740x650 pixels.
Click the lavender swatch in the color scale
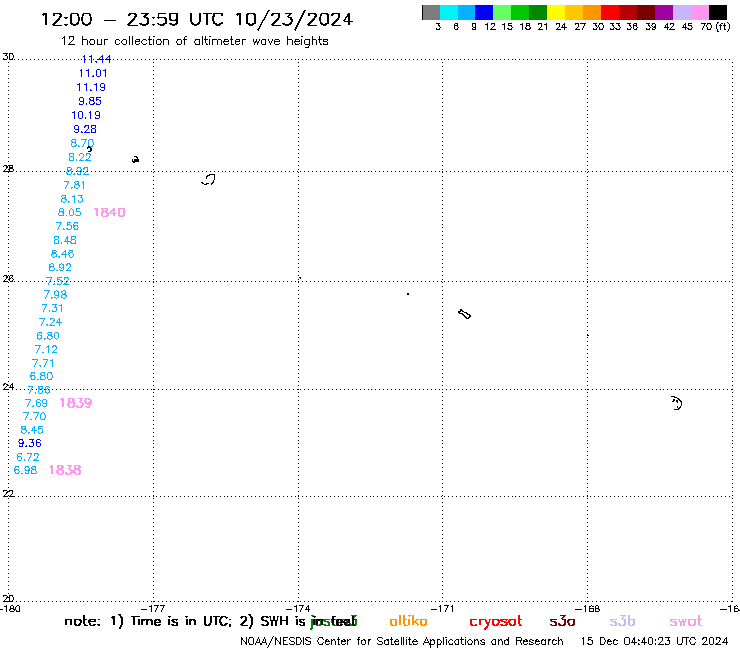(x=682, y=12)
